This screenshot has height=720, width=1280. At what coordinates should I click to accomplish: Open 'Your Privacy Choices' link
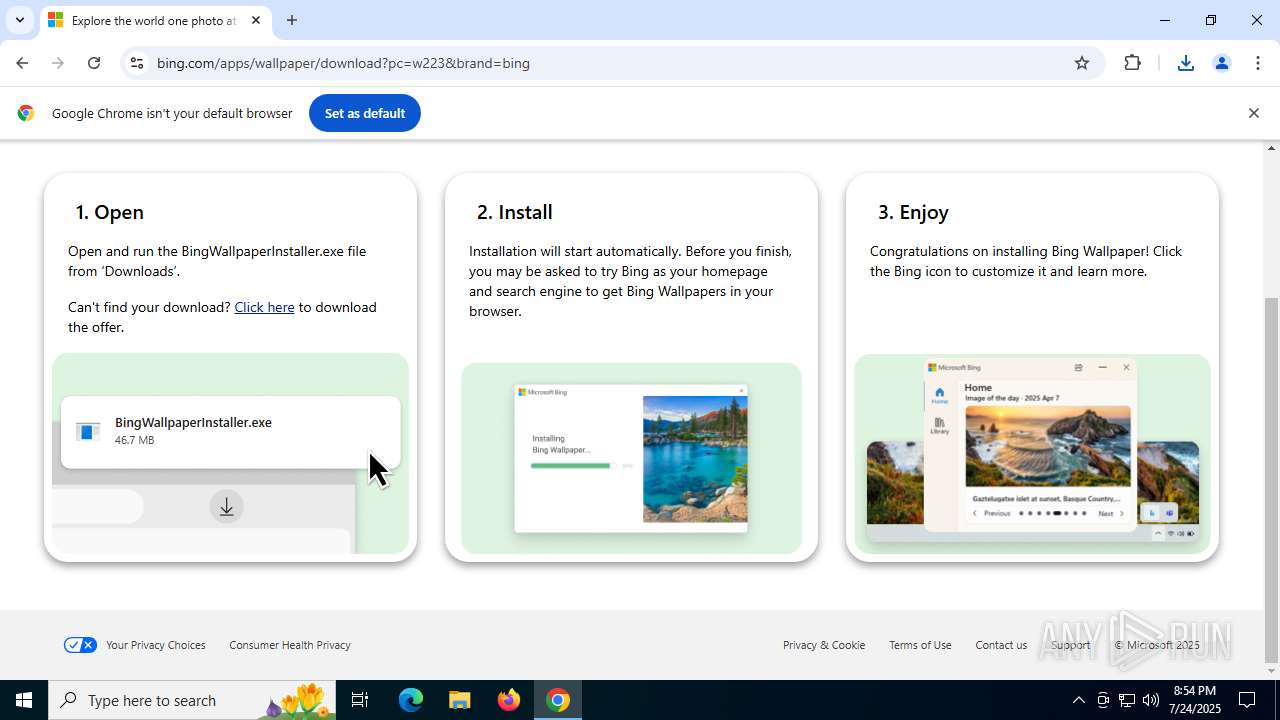[x=156, y=645]
